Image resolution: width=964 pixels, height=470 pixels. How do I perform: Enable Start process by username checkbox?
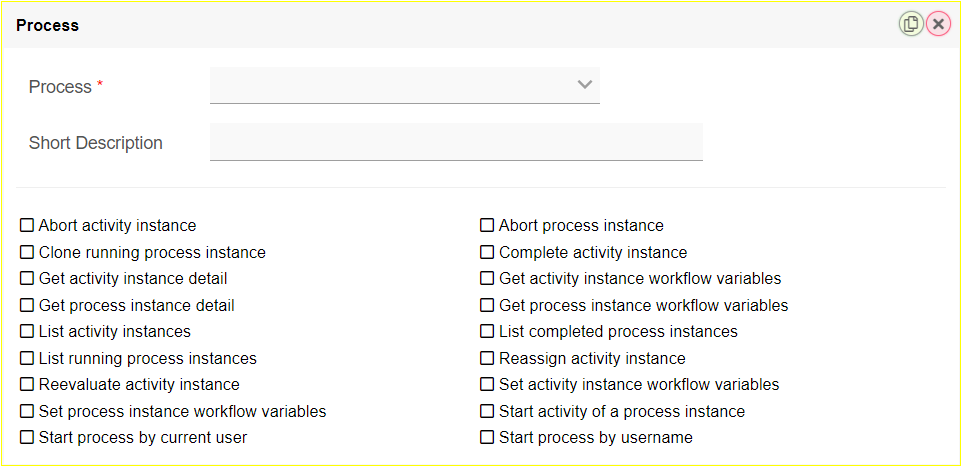tap(487, 438)
